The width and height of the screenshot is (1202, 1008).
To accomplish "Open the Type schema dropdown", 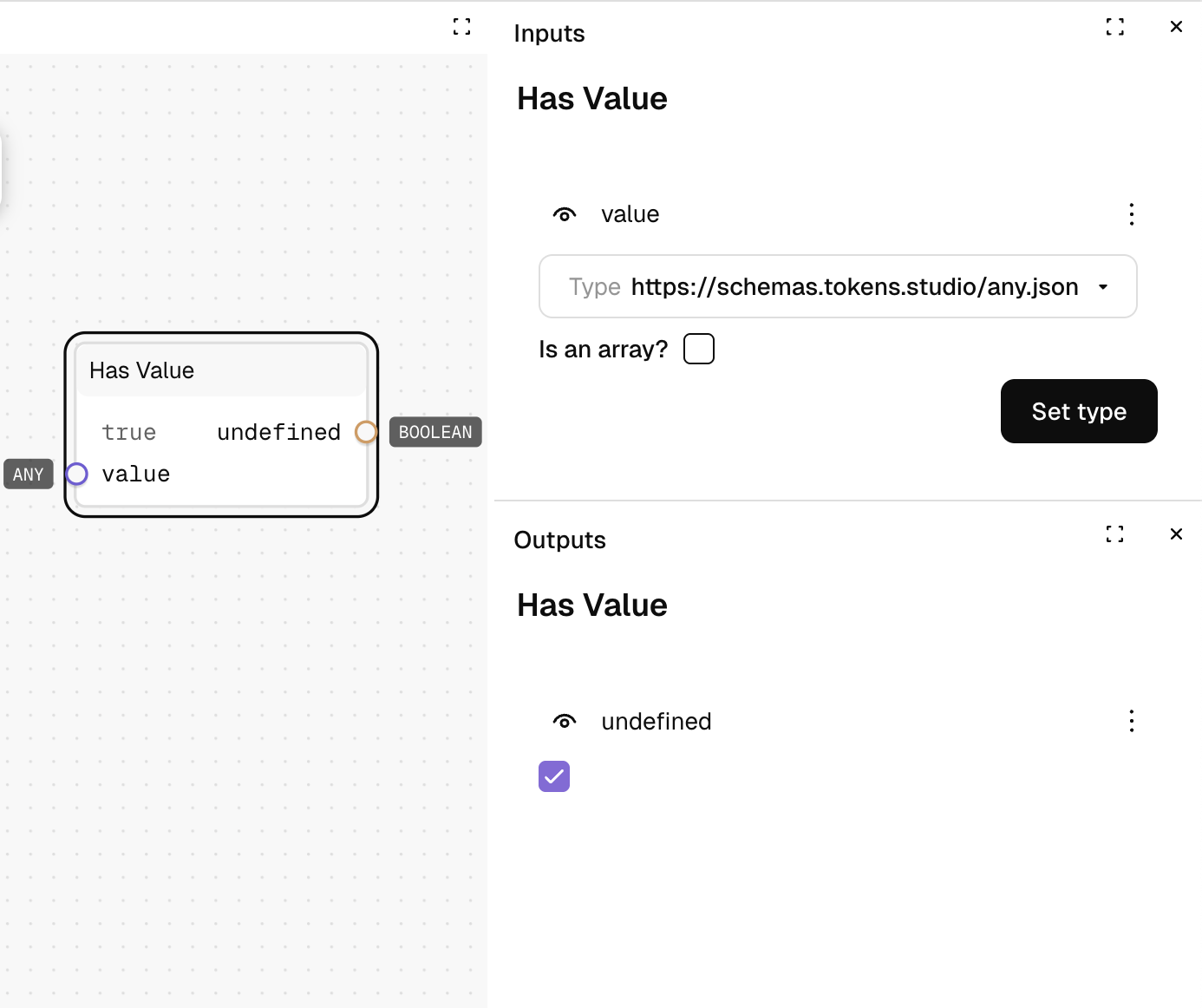I will (x=838, y=286).
